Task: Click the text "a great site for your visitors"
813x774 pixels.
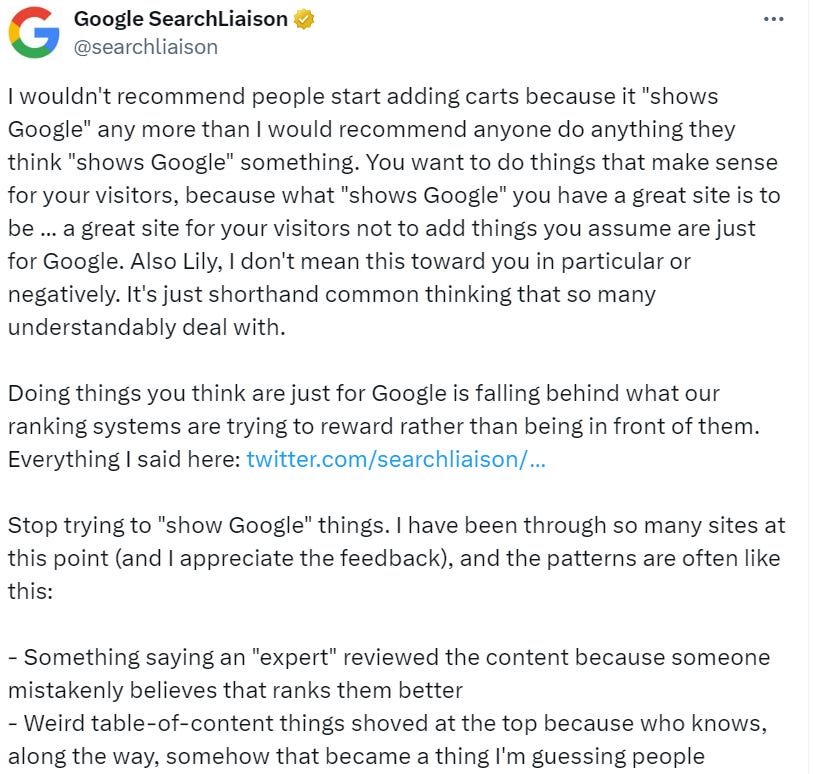Action: pyautogui.click(x=198, y=228)
